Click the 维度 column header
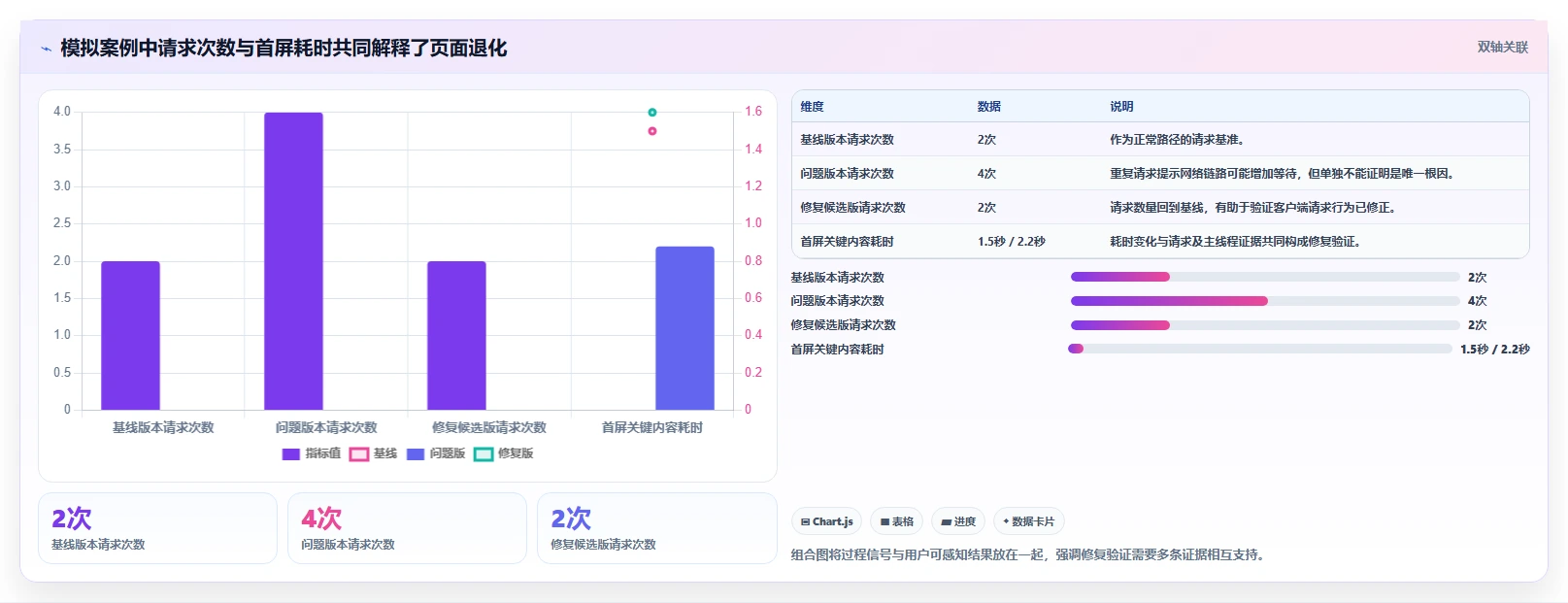The width and height of the screenshot is (1568, 603). [812, 107]
